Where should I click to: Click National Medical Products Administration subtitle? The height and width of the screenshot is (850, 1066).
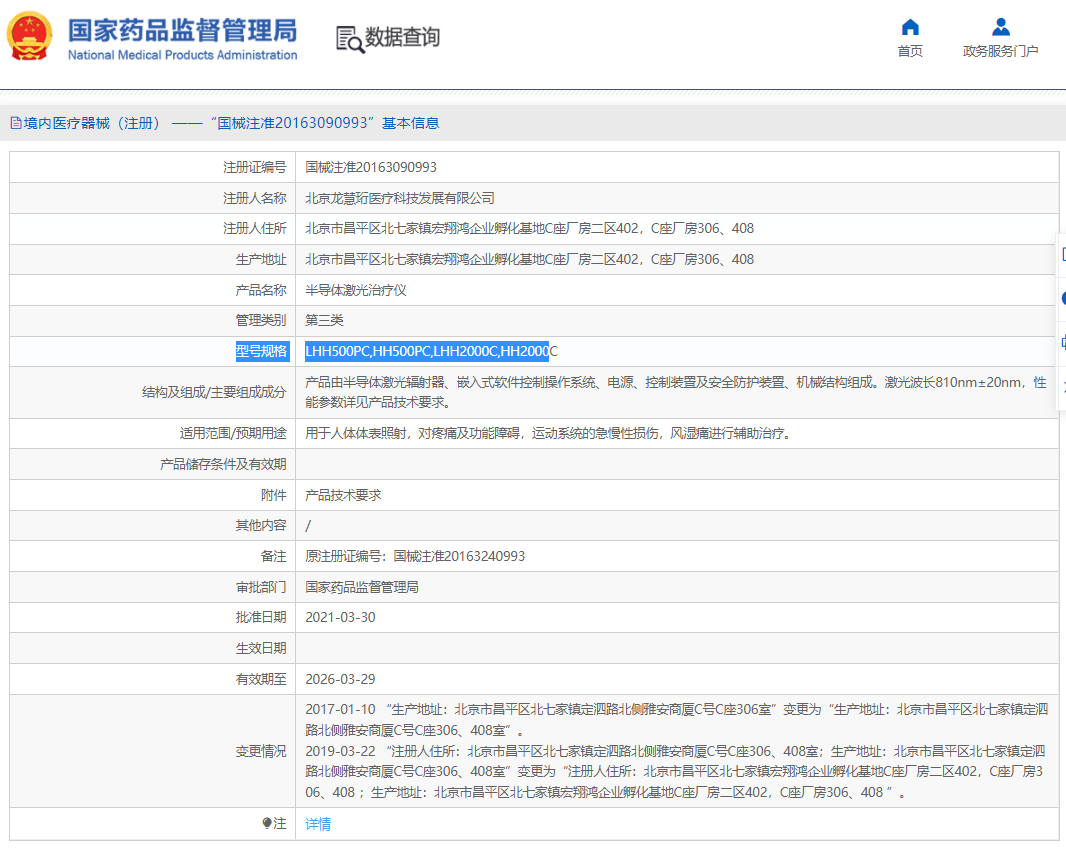182,55
